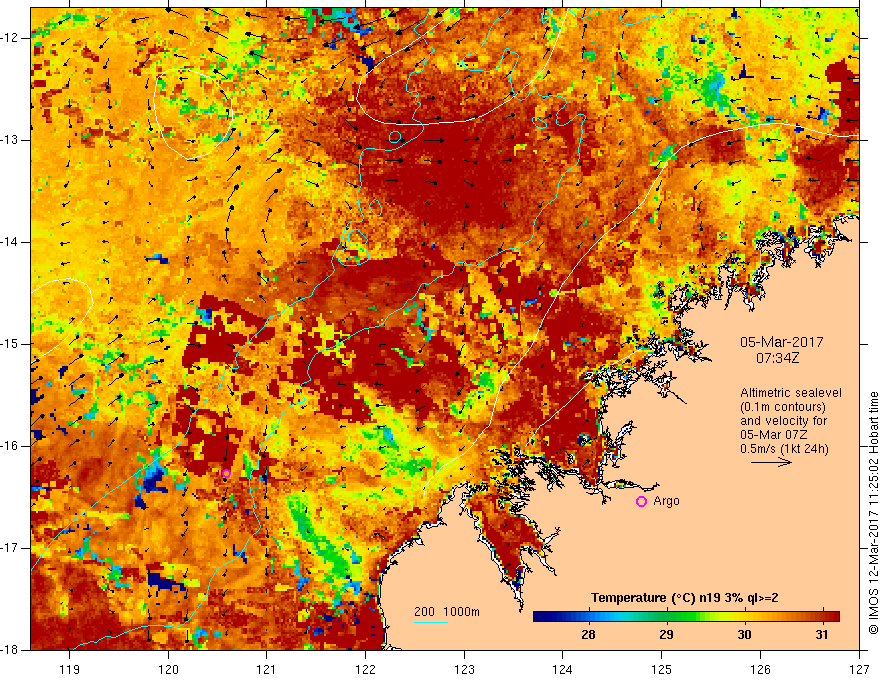This screenshot has width=880, height=680.
Task: Click the latitude axis label -12
Action: tap(10, 38)
